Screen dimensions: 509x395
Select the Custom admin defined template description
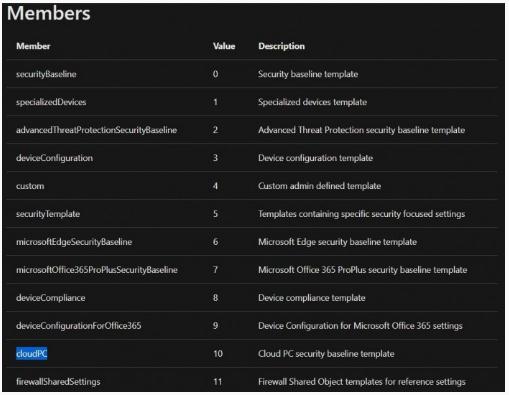pos(320,186)
